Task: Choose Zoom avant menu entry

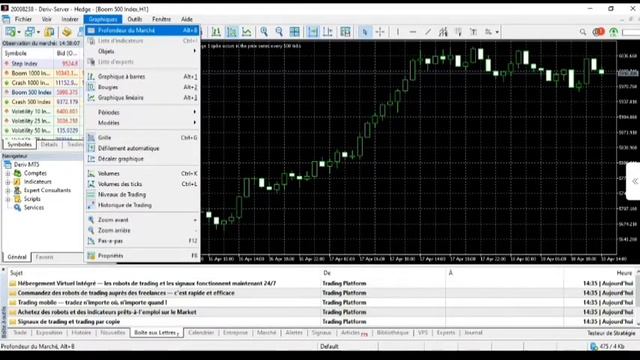Action: (142, 220)
